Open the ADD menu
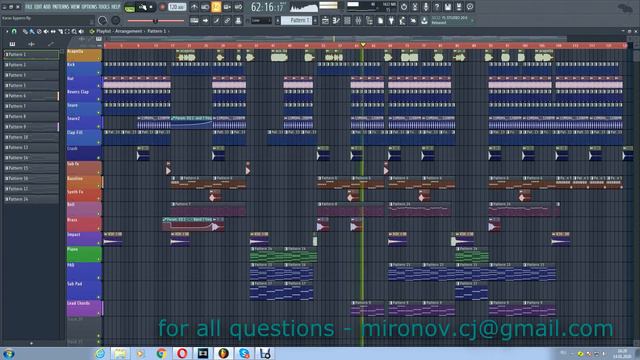Screen dimensions: 640x360 pos(48,7)
